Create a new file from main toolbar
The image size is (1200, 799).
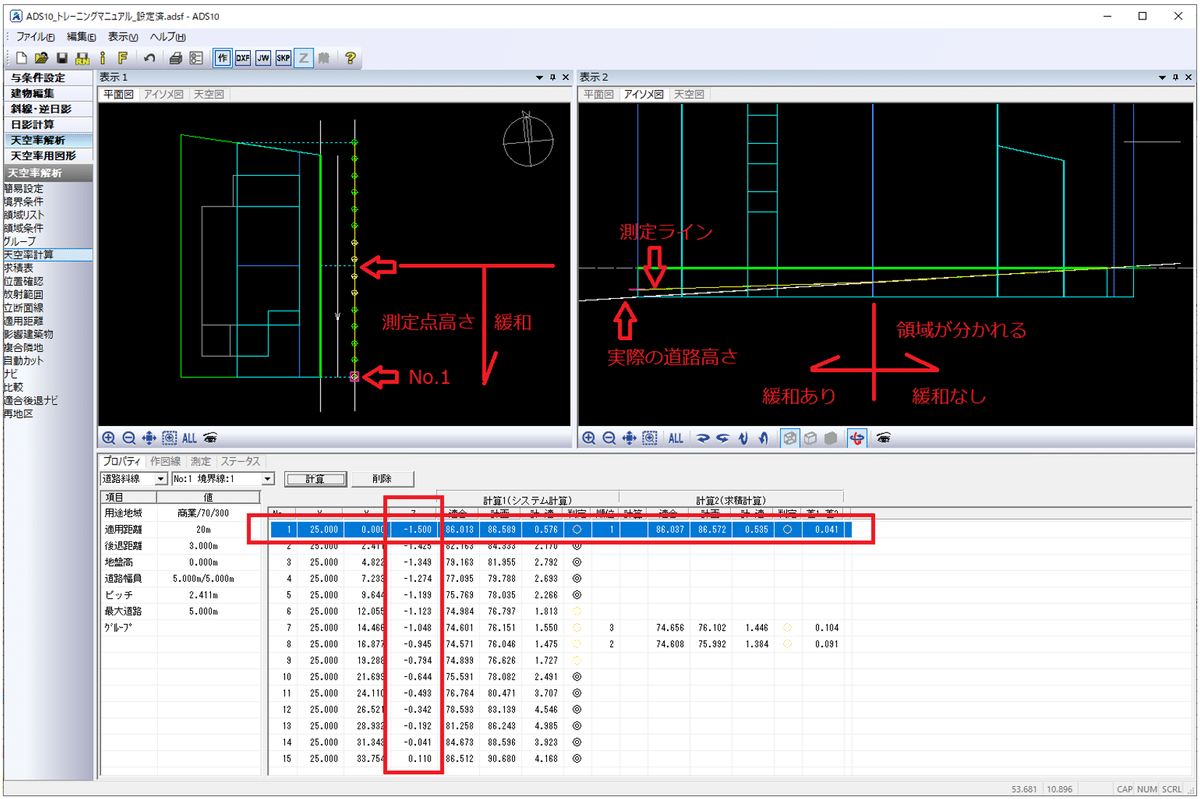(x=23, y=58)
